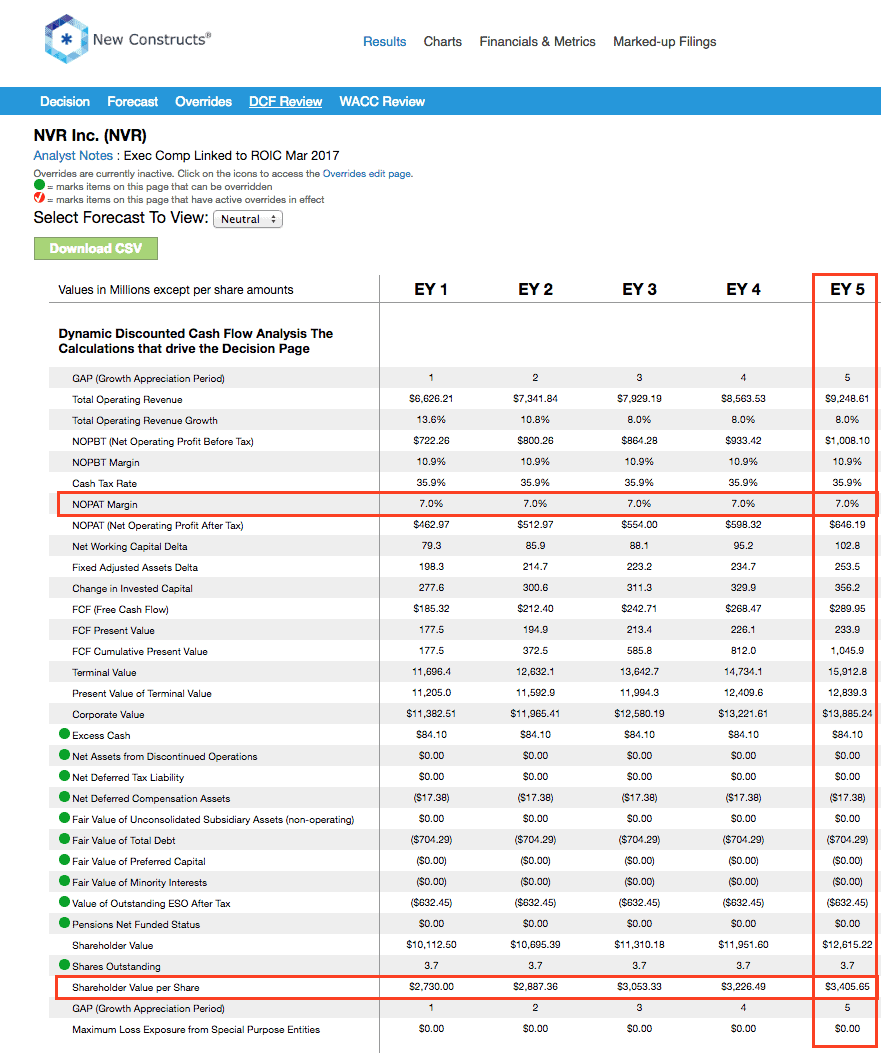This screenshot has width=881, height=1053.
Task: Open the Results tab
Action: point(384,42)
